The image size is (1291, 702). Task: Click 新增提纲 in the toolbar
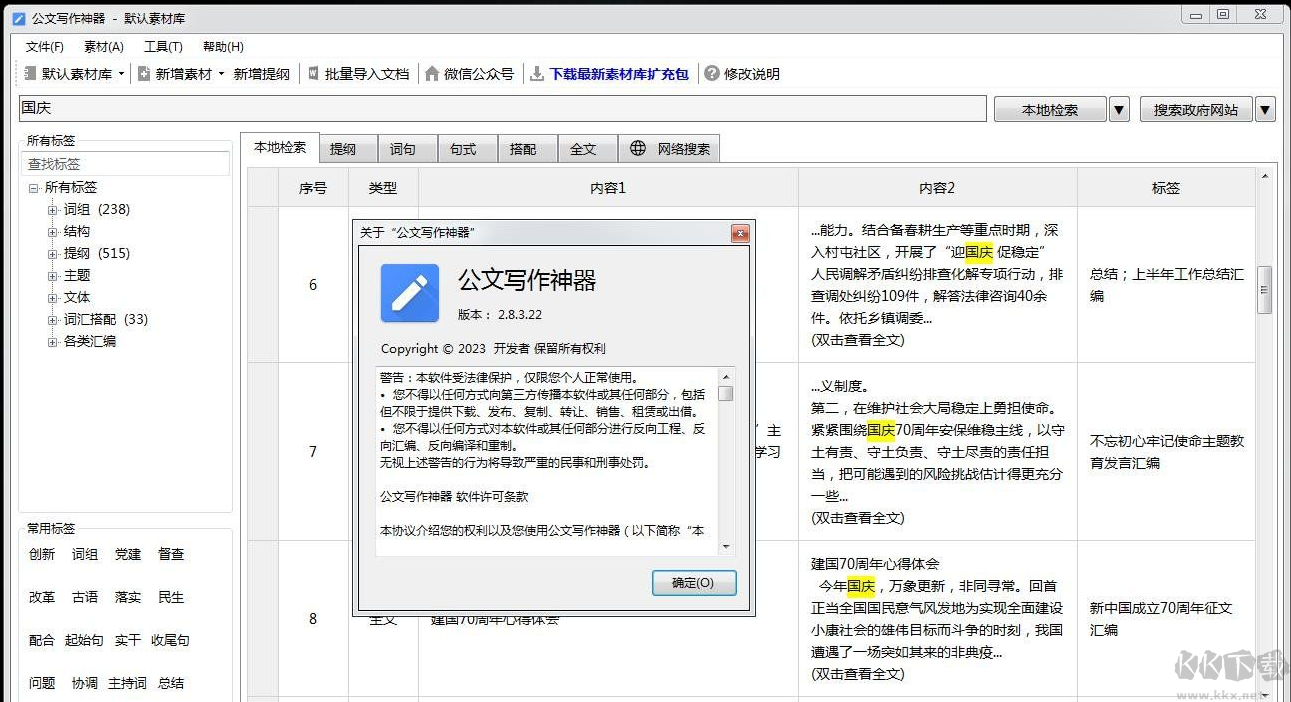(261, 74)
